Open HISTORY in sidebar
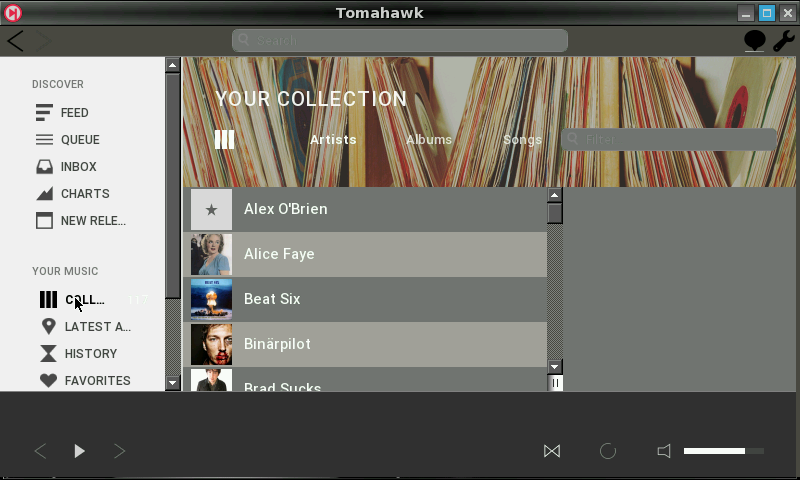Screen dimensions: 800x480 tap(91, 353)
